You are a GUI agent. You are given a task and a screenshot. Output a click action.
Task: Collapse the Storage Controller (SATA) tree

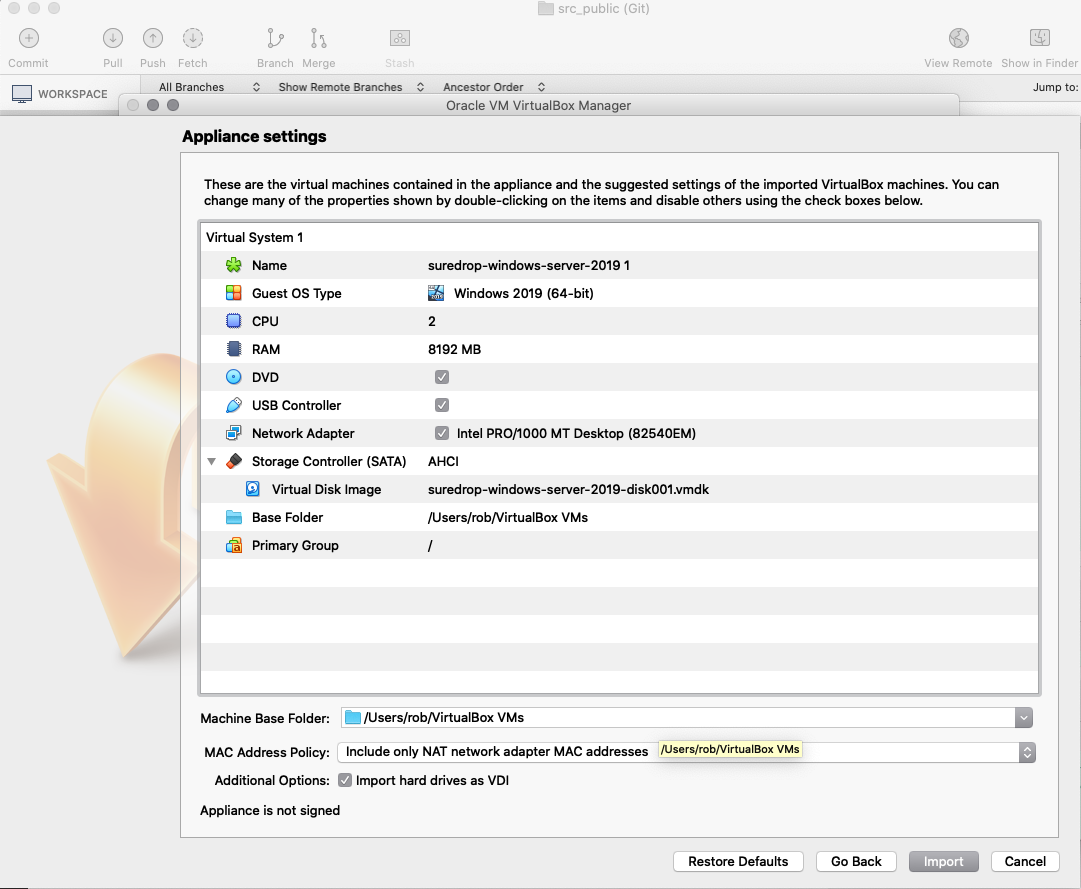[212, 462]
